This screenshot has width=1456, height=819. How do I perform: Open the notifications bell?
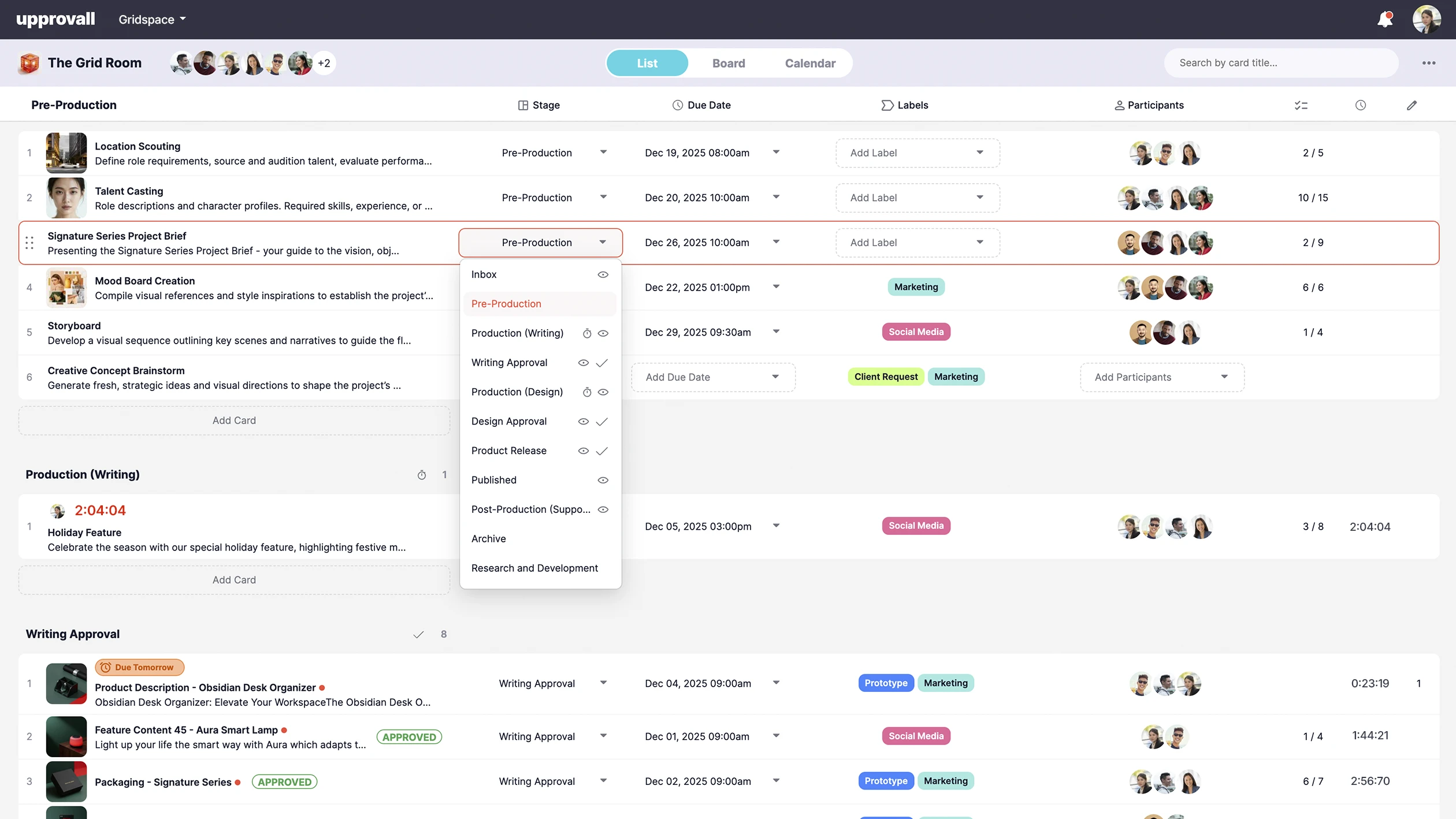click(1385, 19)
